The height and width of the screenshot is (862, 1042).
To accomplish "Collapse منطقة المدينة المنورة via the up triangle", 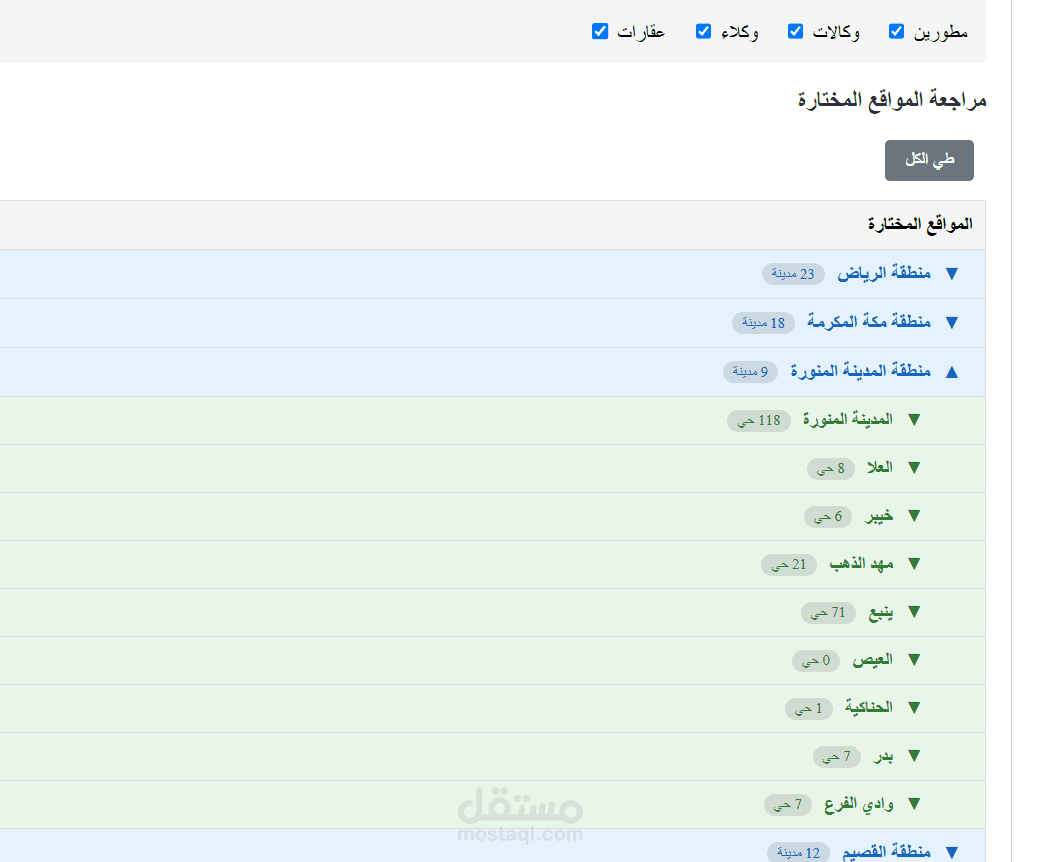I will pos(952,372).
